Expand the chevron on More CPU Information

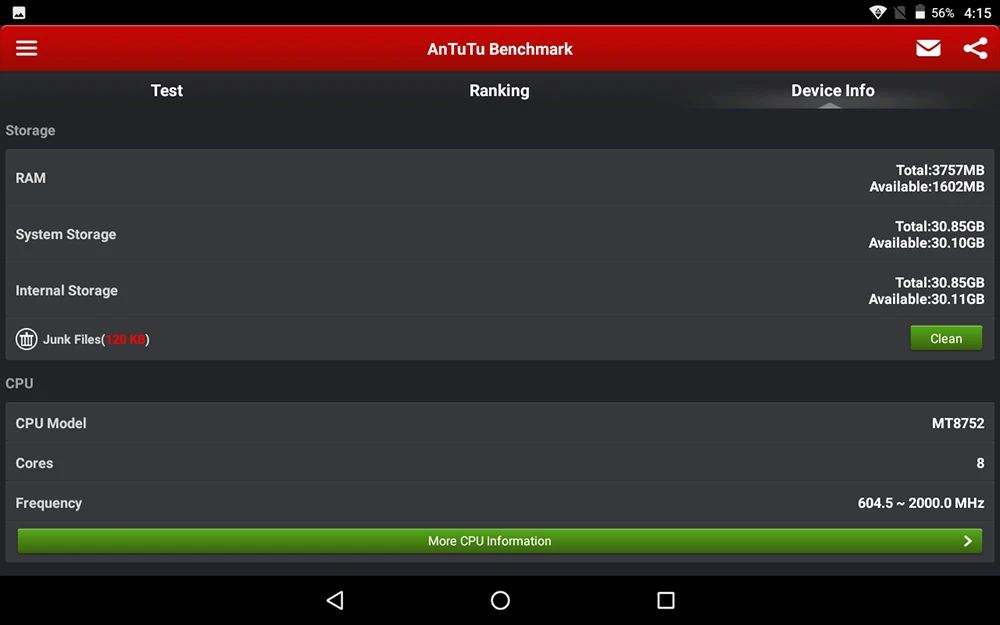coord(967,541)
